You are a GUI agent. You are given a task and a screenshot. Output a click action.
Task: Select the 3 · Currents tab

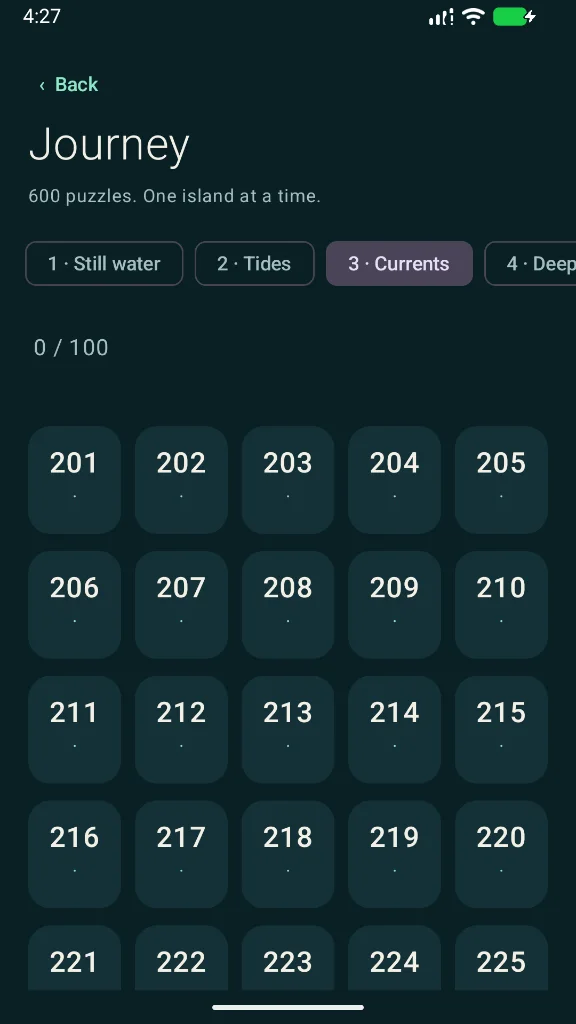point(399,263)
